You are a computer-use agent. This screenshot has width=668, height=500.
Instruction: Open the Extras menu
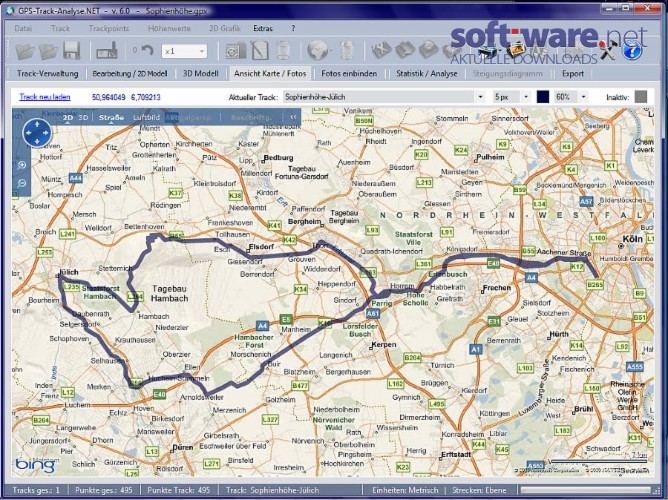tap(263, 29)
